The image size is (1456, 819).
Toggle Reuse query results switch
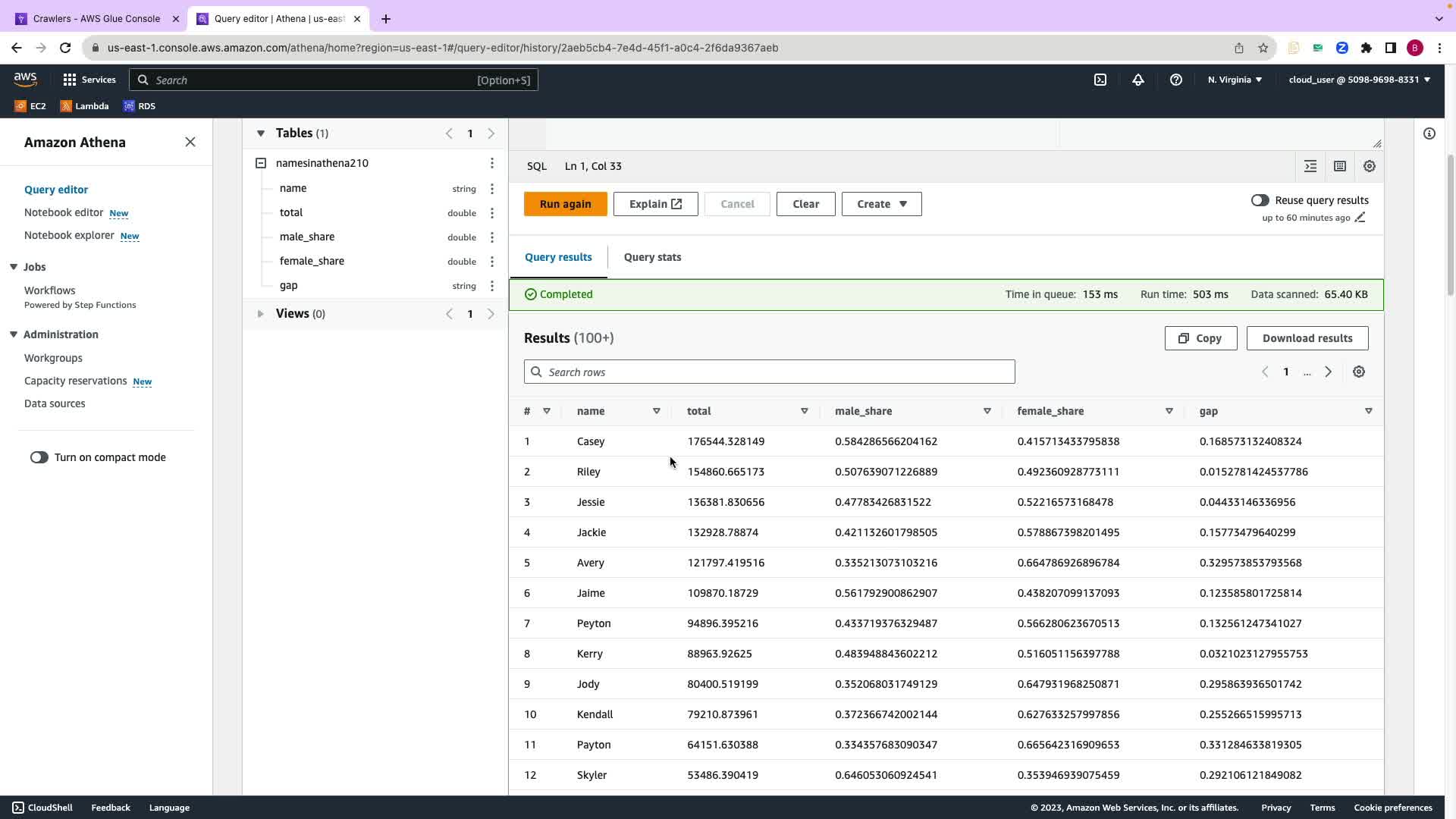pyautogui.click(x=1260, y=200)
